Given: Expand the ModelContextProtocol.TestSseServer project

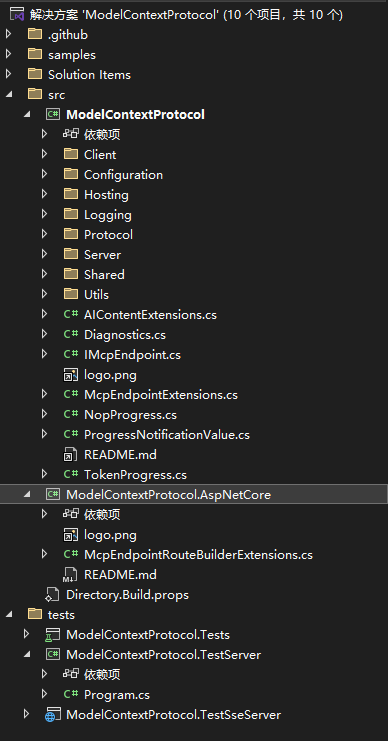Looking at the screenshot, I should pos(26,715).
